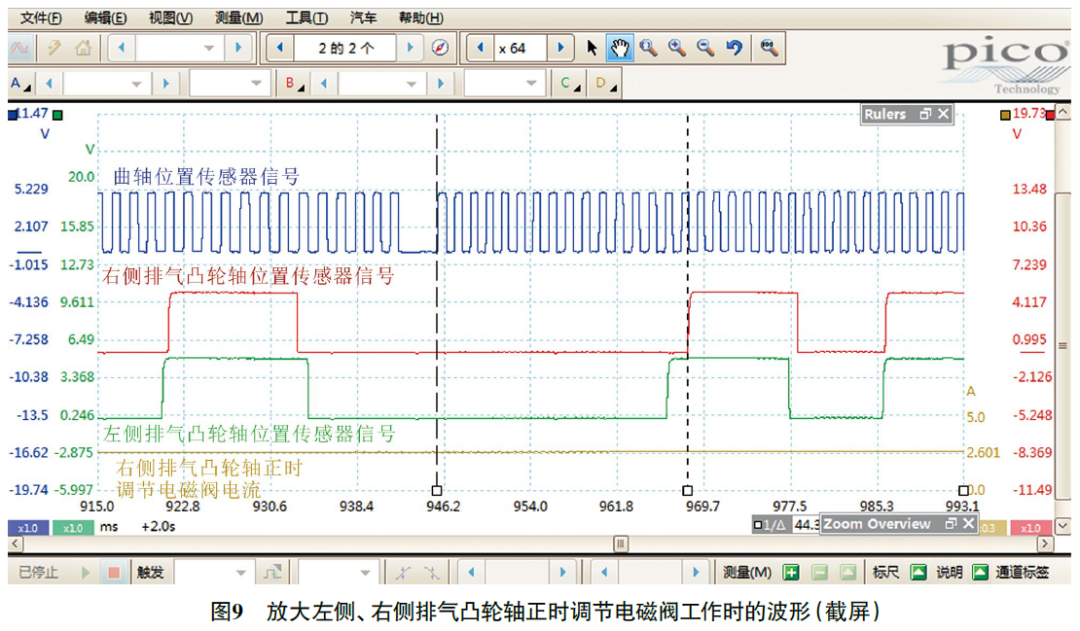The height and width of the screenshot is (631, 1080).
Task: Open Channel C options button
Action: pyautogui.click(x=570, y=84)
